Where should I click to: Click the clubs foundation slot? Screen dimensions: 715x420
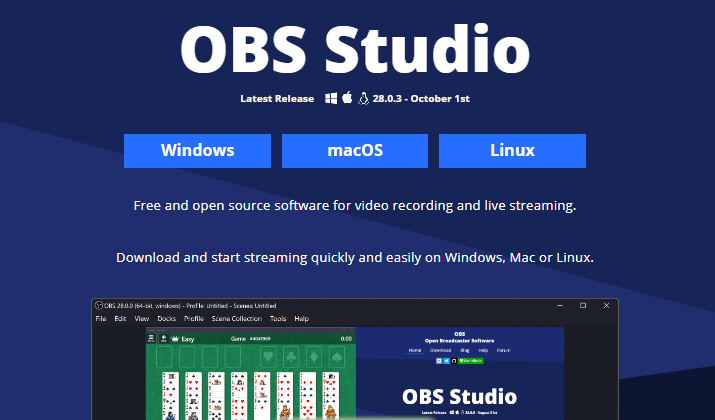pos(291,358)
